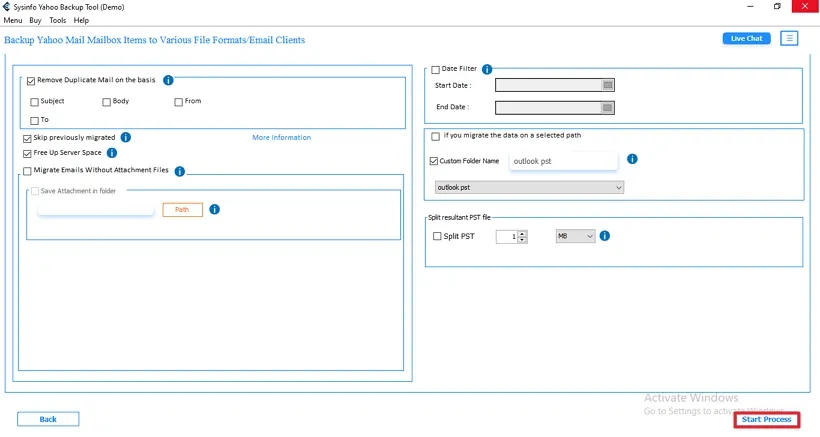Open the Tools menu

click(58, 20)
